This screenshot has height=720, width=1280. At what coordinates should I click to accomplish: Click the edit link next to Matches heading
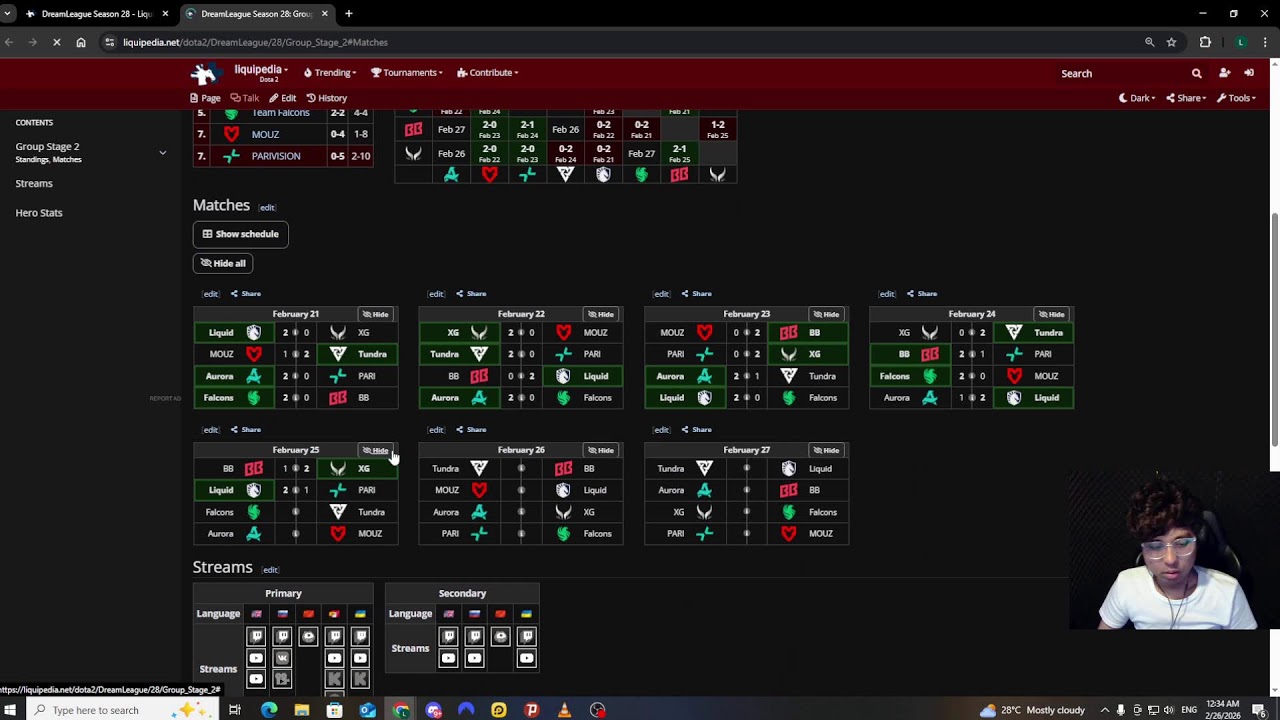[x=267, y=208]
